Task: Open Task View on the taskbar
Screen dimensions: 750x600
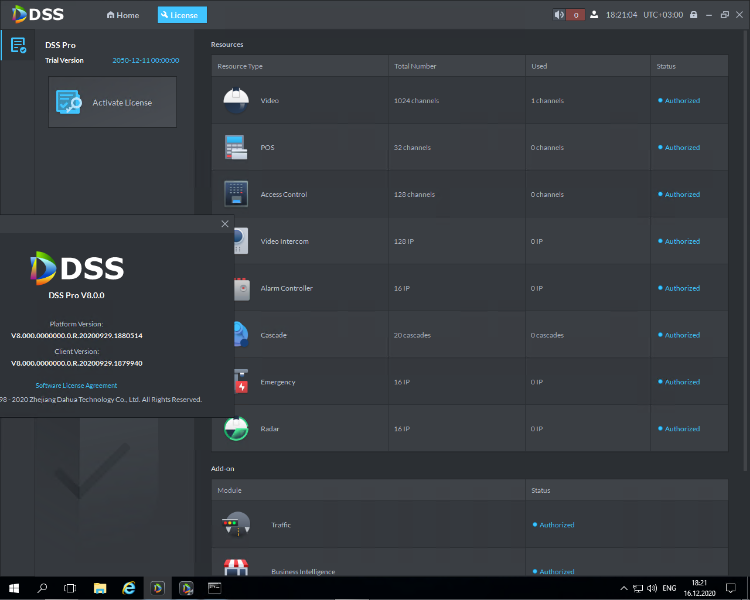Action: tap(70, 588)
